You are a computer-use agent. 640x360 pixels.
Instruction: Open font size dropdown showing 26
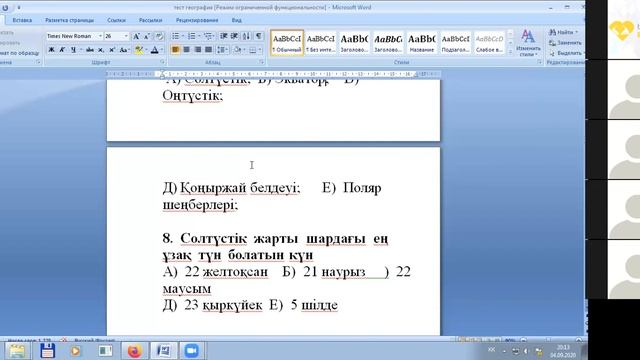tap(126, 36)
